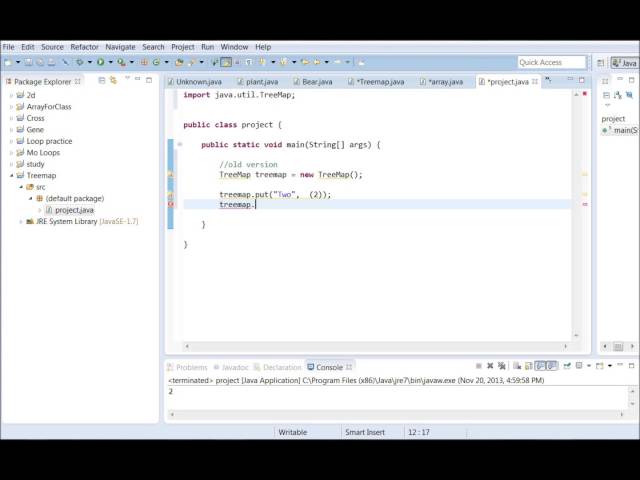Click the Writable status bar entry
Viewport: 640px width, 480px height.
(293, 432)
